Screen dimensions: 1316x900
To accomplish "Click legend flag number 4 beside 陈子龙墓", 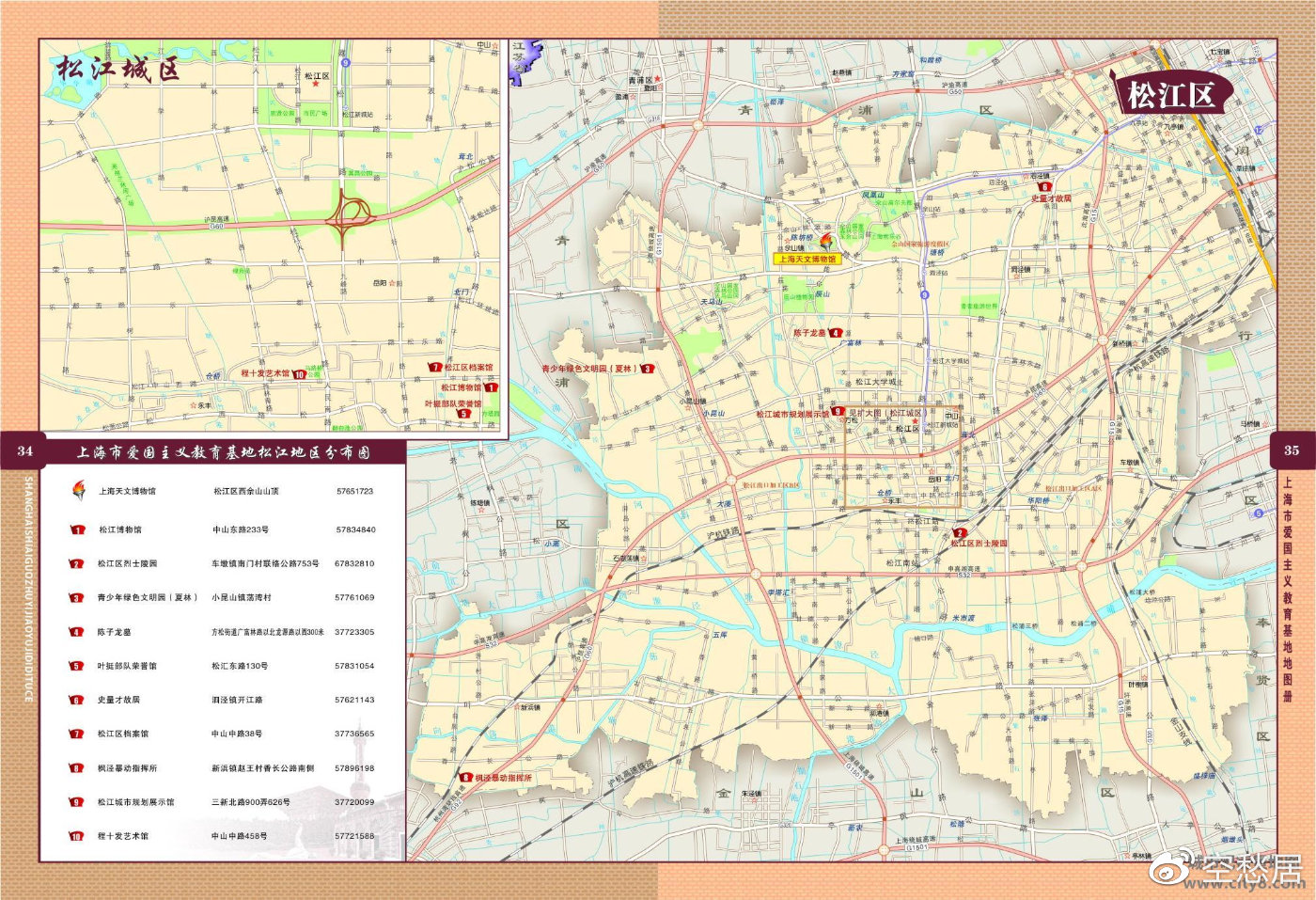I will click(77, 632).
